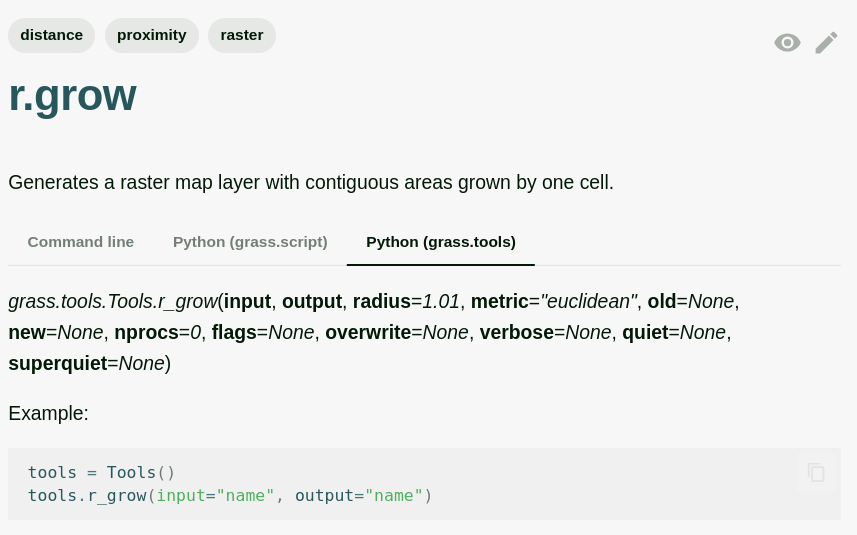Click the tools.r_grow call in the code block
857x535 pixels.
[88, 496]
